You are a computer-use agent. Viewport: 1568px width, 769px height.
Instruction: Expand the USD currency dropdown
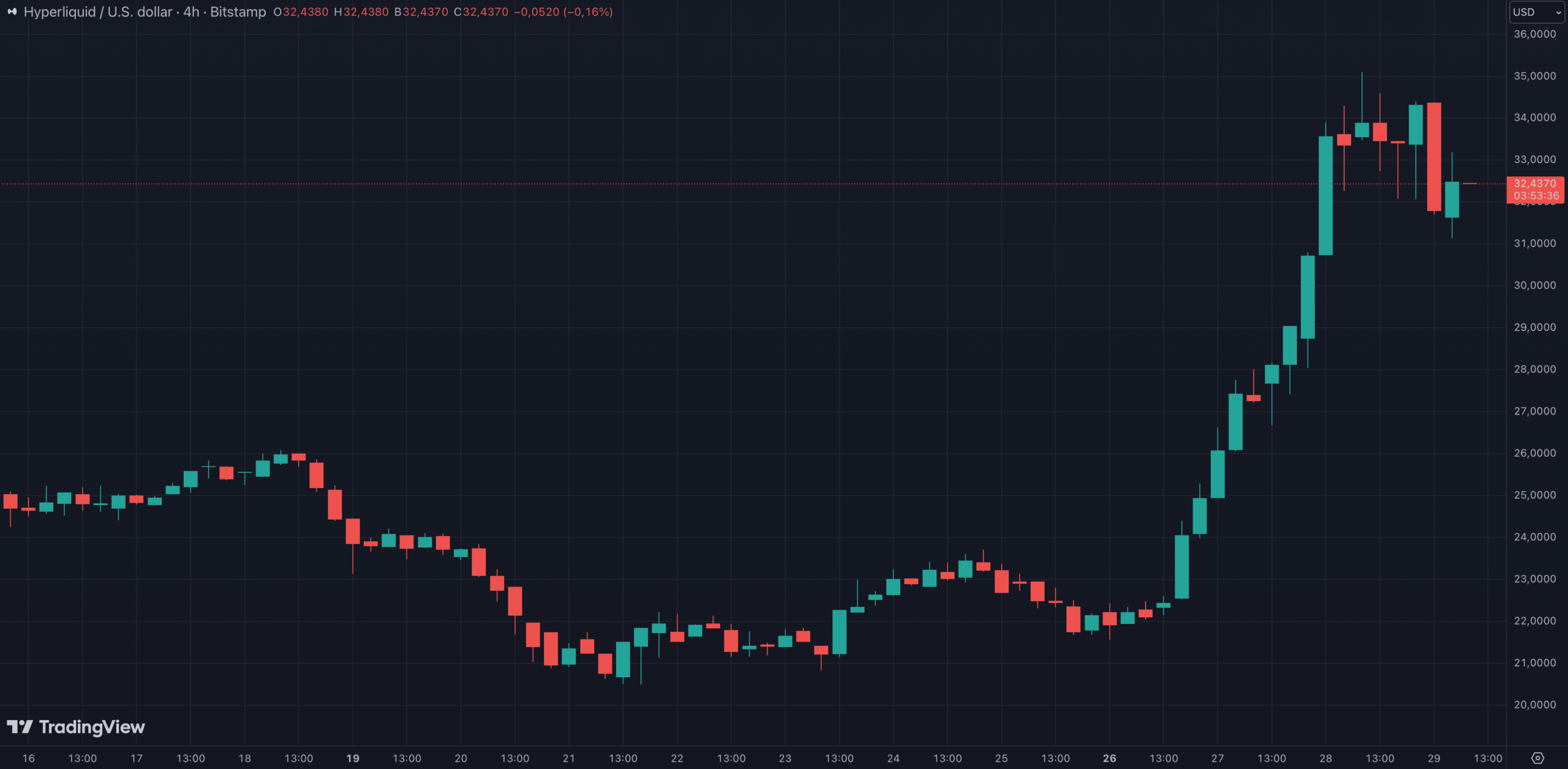[1536, 12]
